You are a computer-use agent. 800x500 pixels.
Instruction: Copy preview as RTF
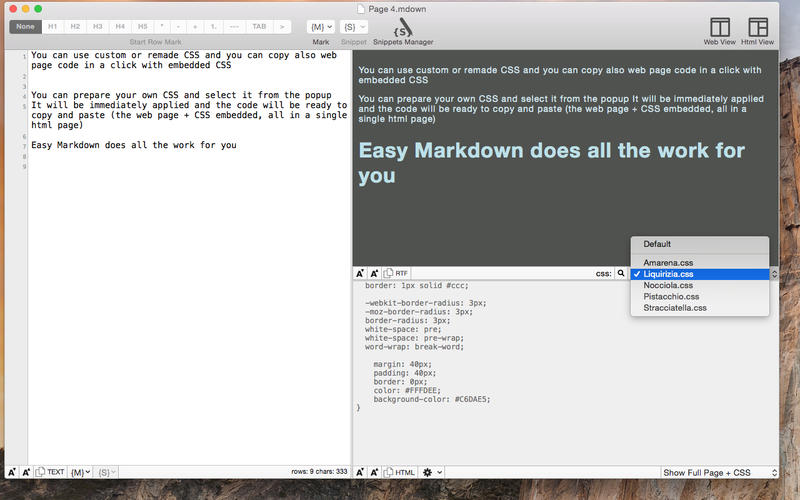pyautogui.click(x=396, y=273)
